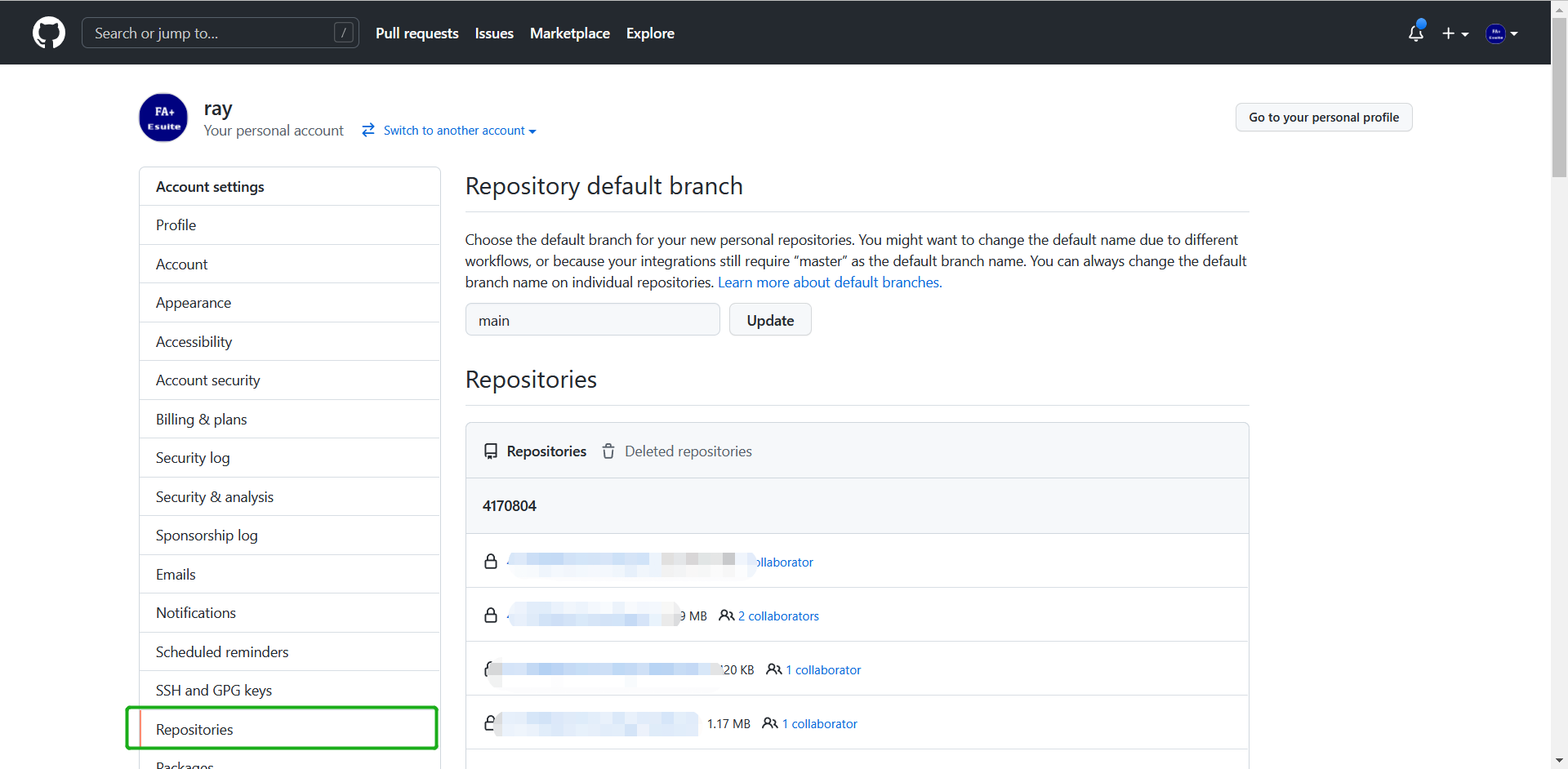This screenshot has width=1568, height=769.
Task: Open the user avatar menu in header
Action: click(x=1502, y=33)
